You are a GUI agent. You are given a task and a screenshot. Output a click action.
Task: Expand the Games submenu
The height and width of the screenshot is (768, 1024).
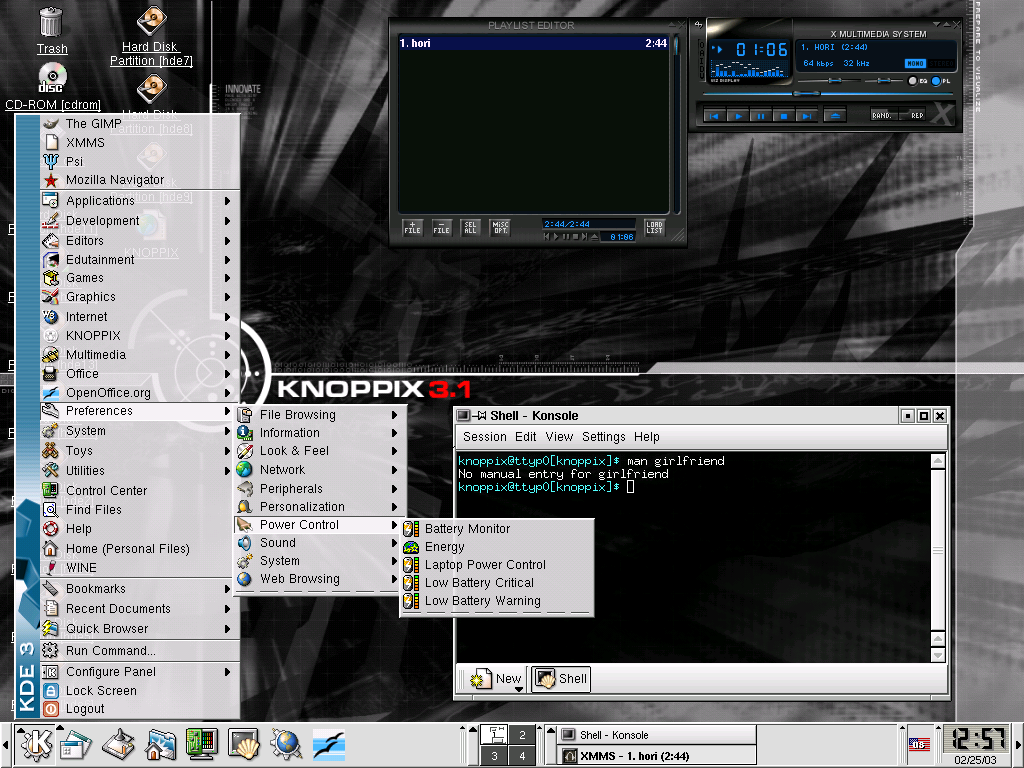tap(139, 278)
